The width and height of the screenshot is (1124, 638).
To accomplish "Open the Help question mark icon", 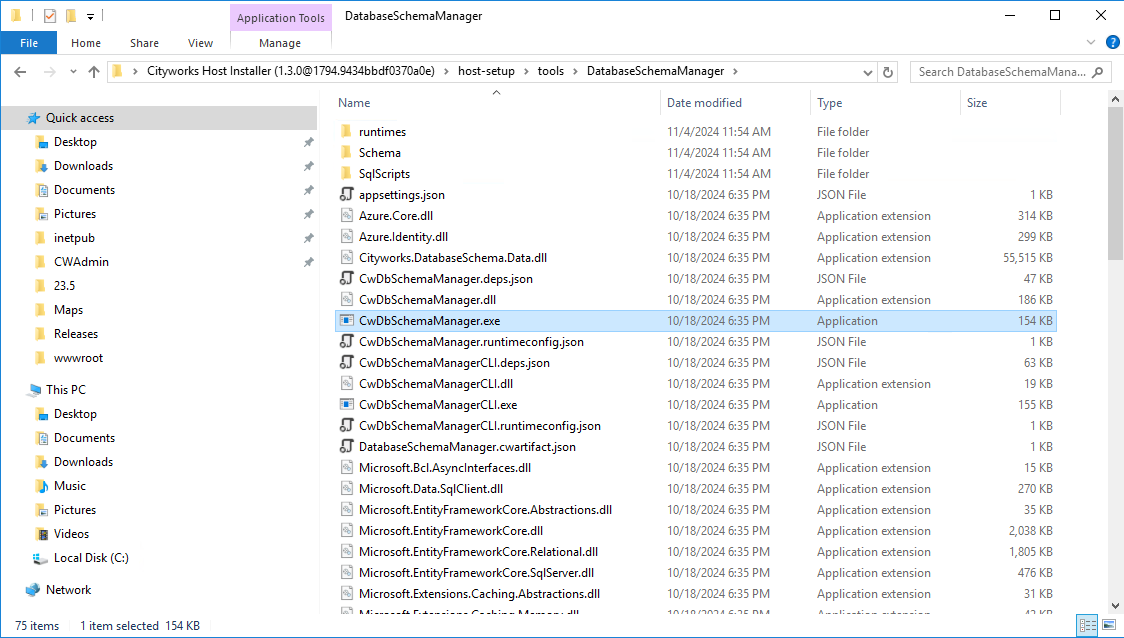I will coord(1111,42).
